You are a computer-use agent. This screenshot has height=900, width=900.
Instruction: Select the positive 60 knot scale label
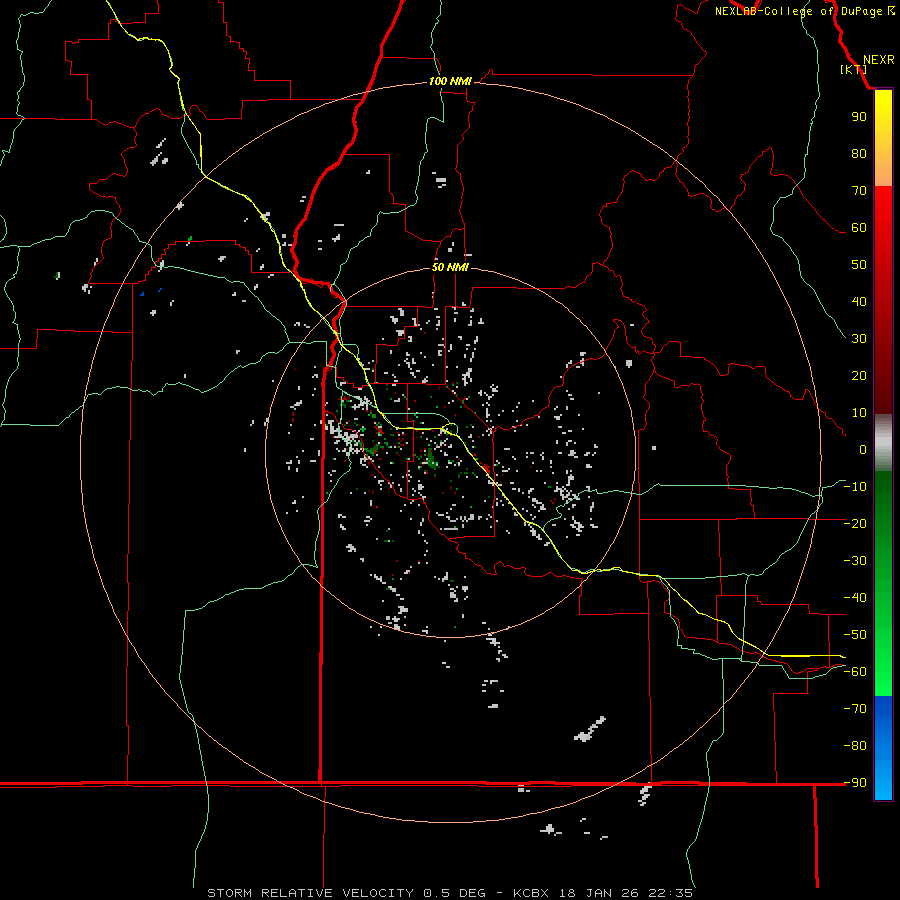tap(859, 227)
